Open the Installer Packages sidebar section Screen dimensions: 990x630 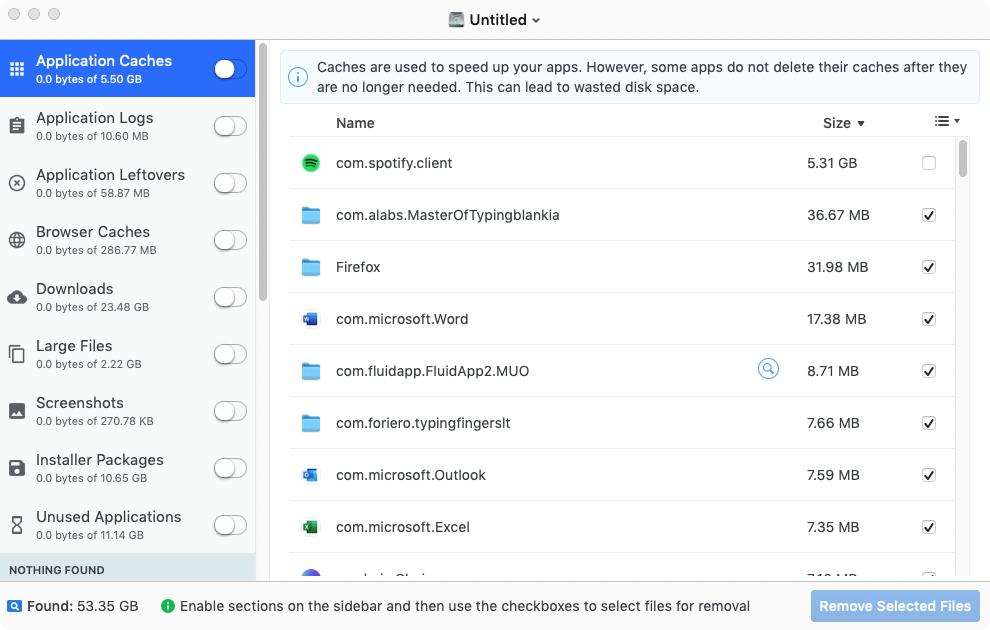tap(100, 467)
